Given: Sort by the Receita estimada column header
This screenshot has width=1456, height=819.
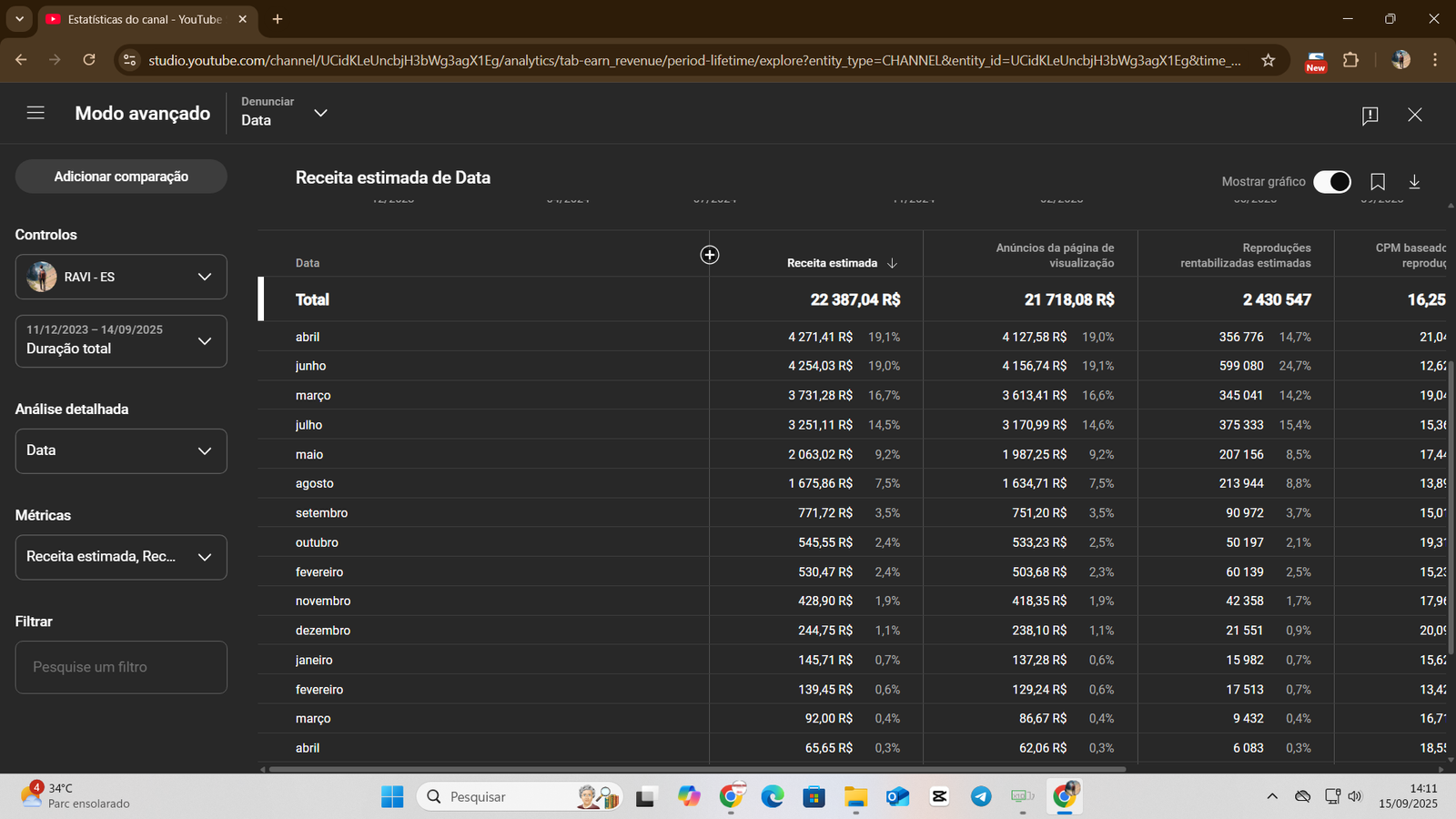Looking at the screenshot, I should (832, 263).
